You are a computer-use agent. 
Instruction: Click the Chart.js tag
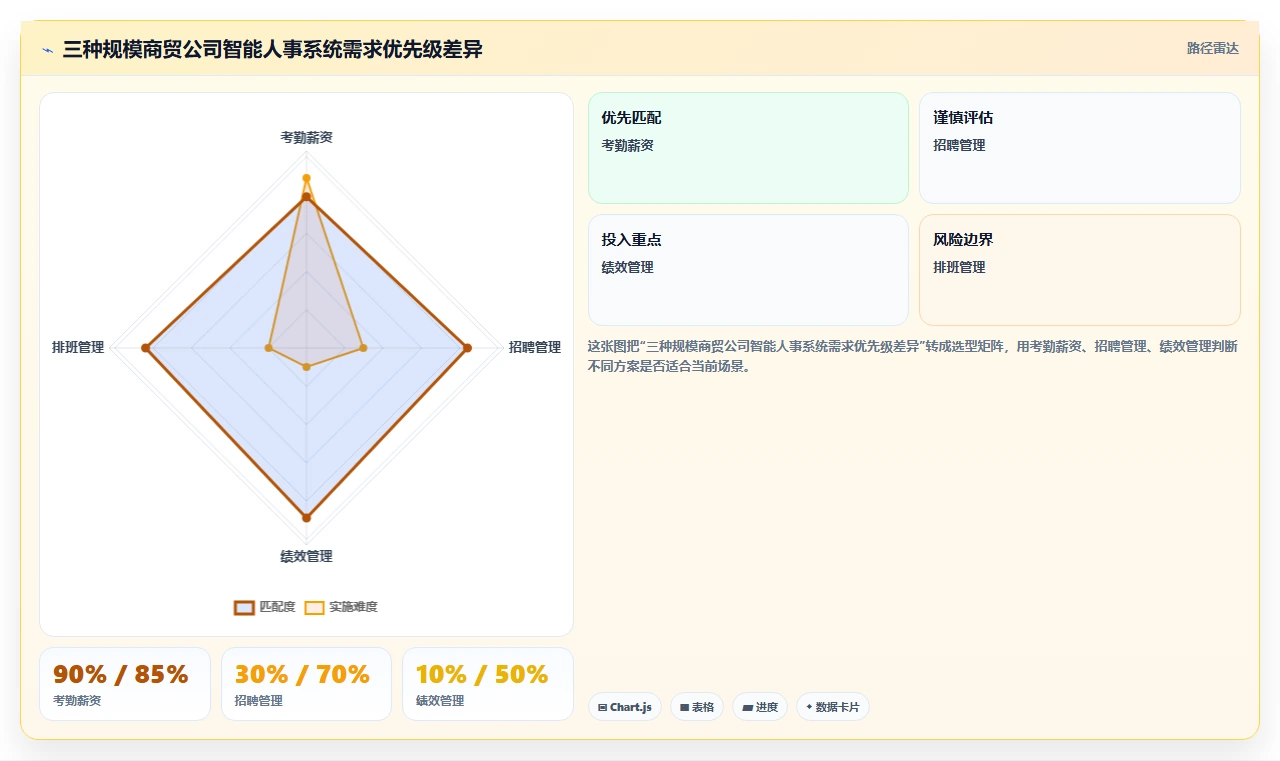click(x=624, y=707)
